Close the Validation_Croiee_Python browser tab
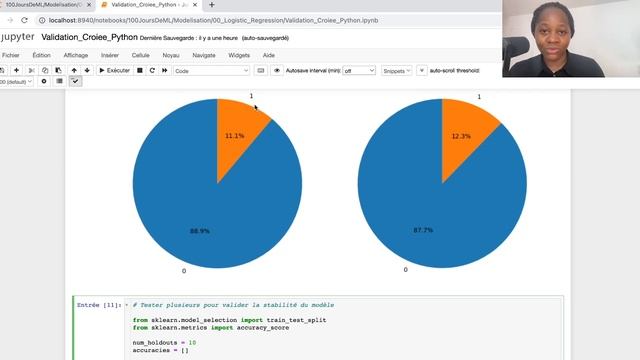 (x=195, y=5)
